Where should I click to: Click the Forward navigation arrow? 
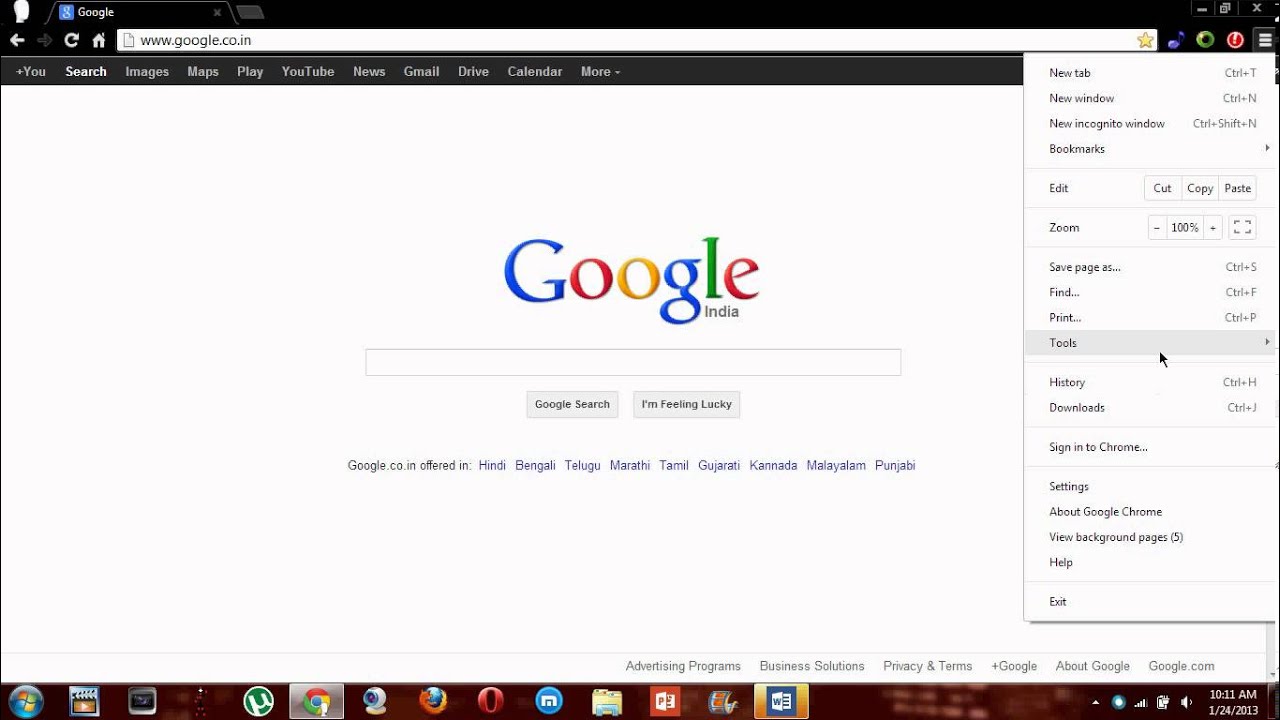tap(44, 40)
